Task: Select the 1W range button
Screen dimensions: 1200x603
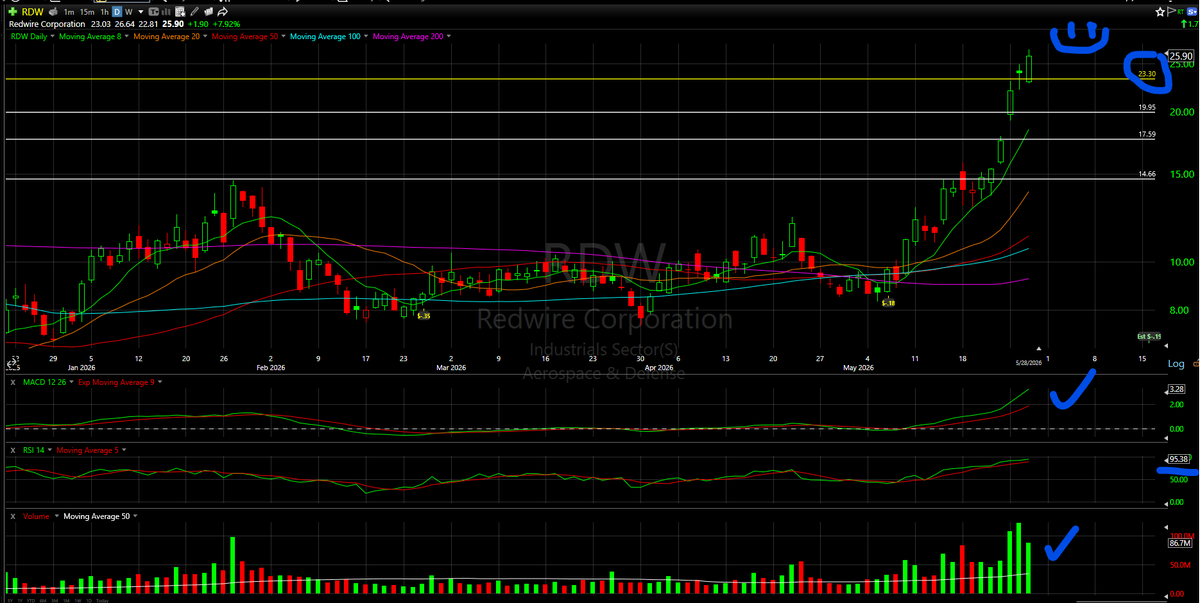Action: pyautogui.click(x=78, y=600)
